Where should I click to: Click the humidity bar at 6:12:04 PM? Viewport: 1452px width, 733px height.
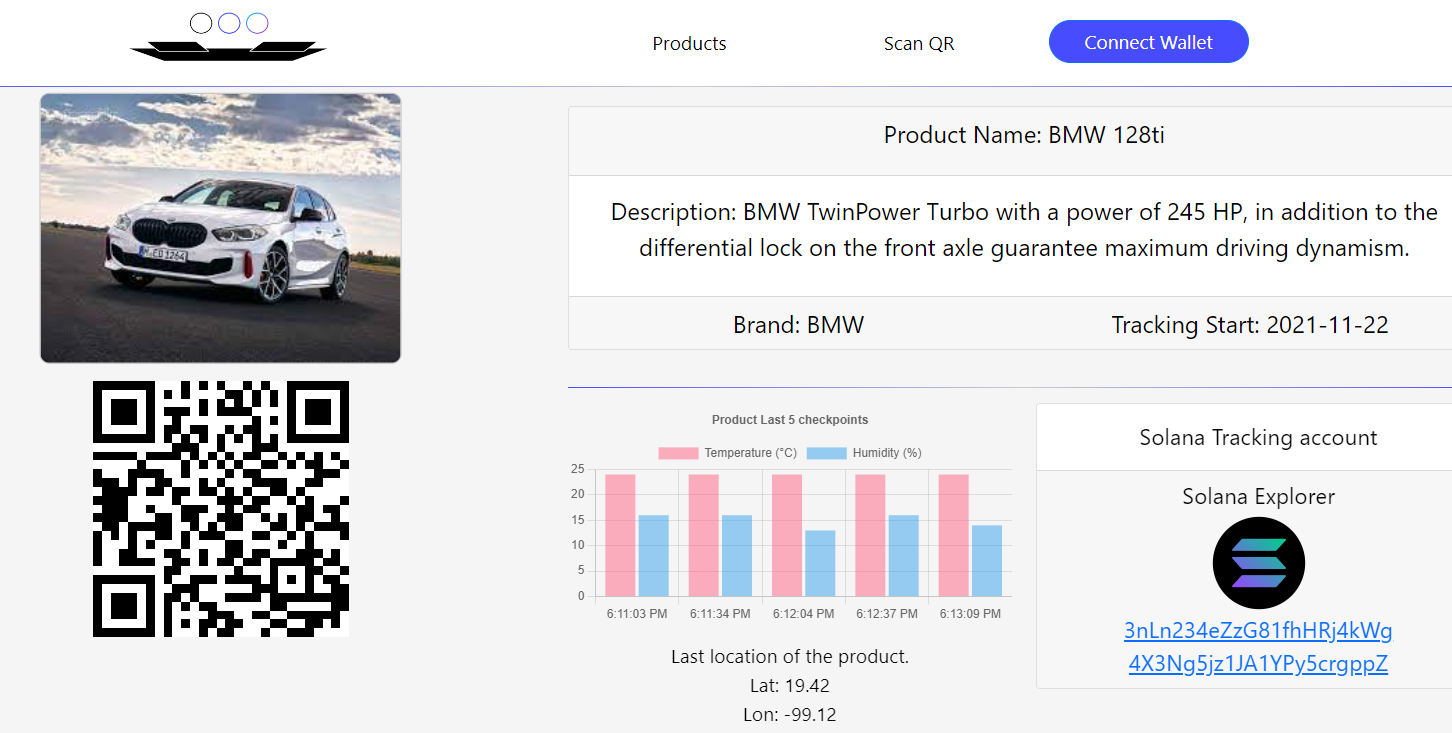pos(820,563)
